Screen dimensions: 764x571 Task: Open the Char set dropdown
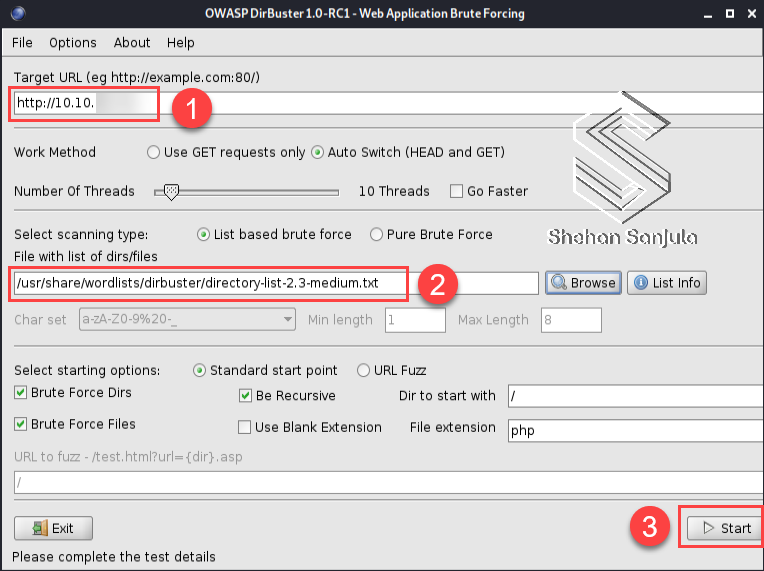[187, 320]
